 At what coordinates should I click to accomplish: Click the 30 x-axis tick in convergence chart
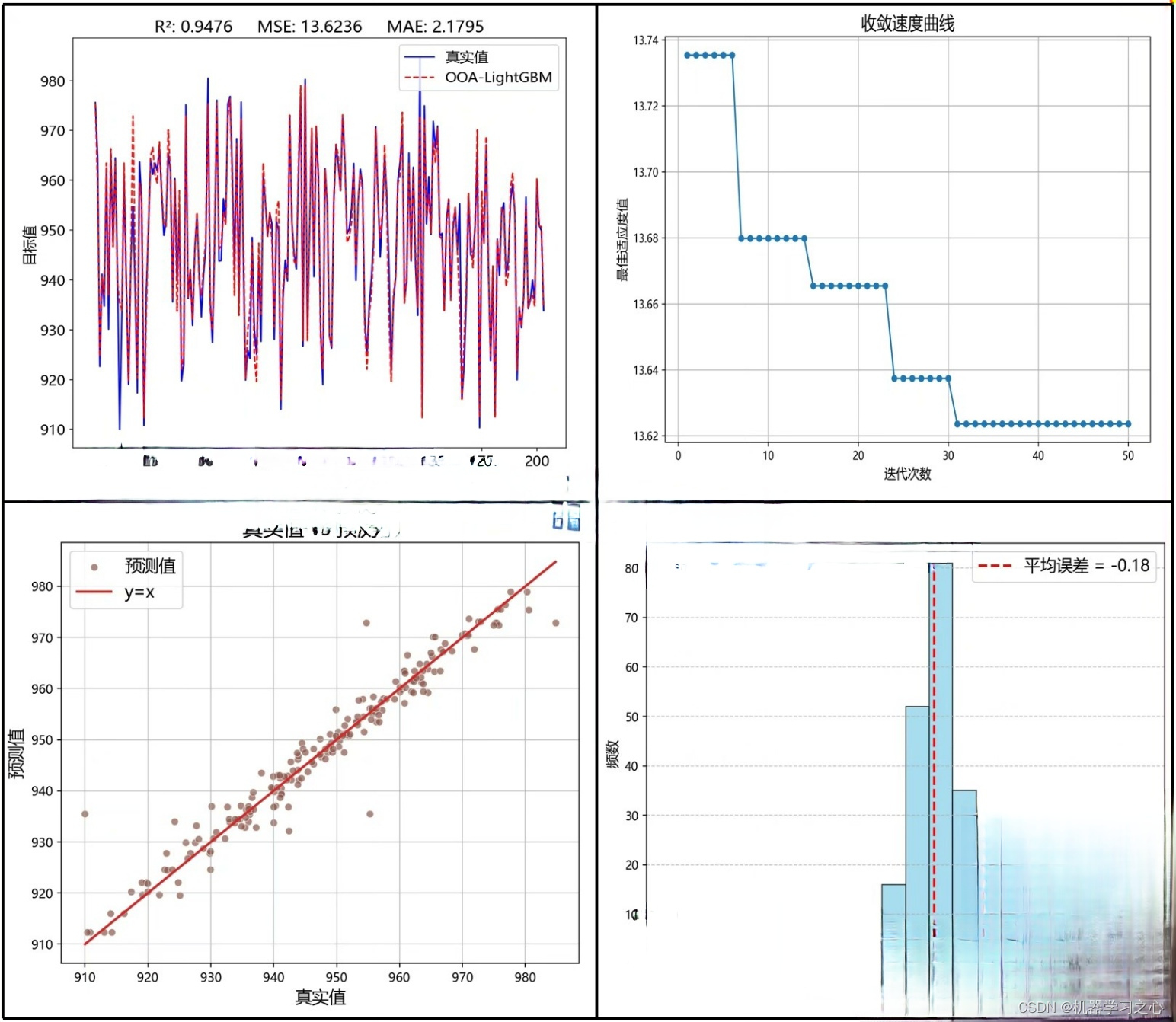click(x=948, y=455)
